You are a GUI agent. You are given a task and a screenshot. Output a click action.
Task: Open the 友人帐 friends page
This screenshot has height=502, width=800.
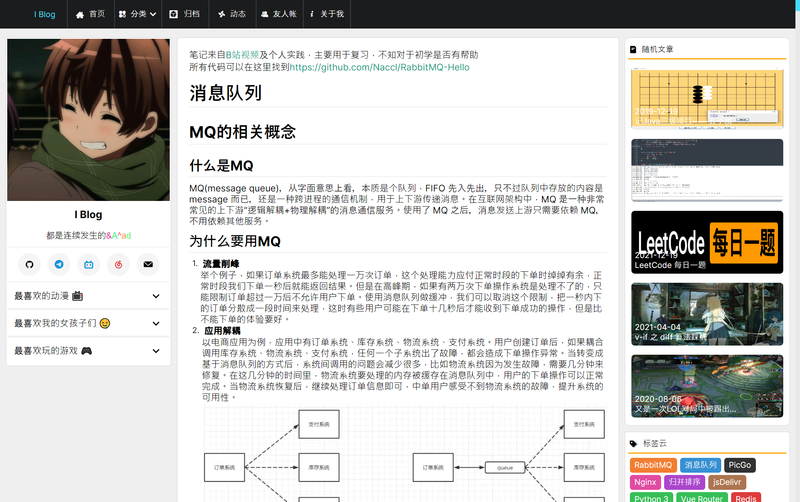click(279, 14)
